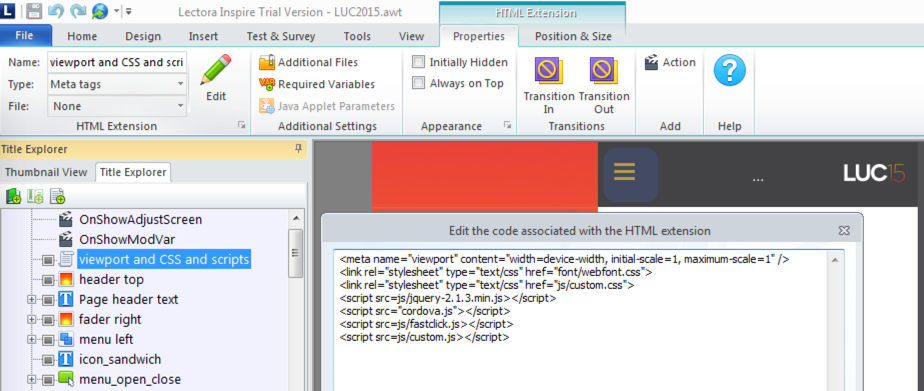
Task: Select the icon_sandwich tree item
Action: pyautogui.click(x=120, y=359)
